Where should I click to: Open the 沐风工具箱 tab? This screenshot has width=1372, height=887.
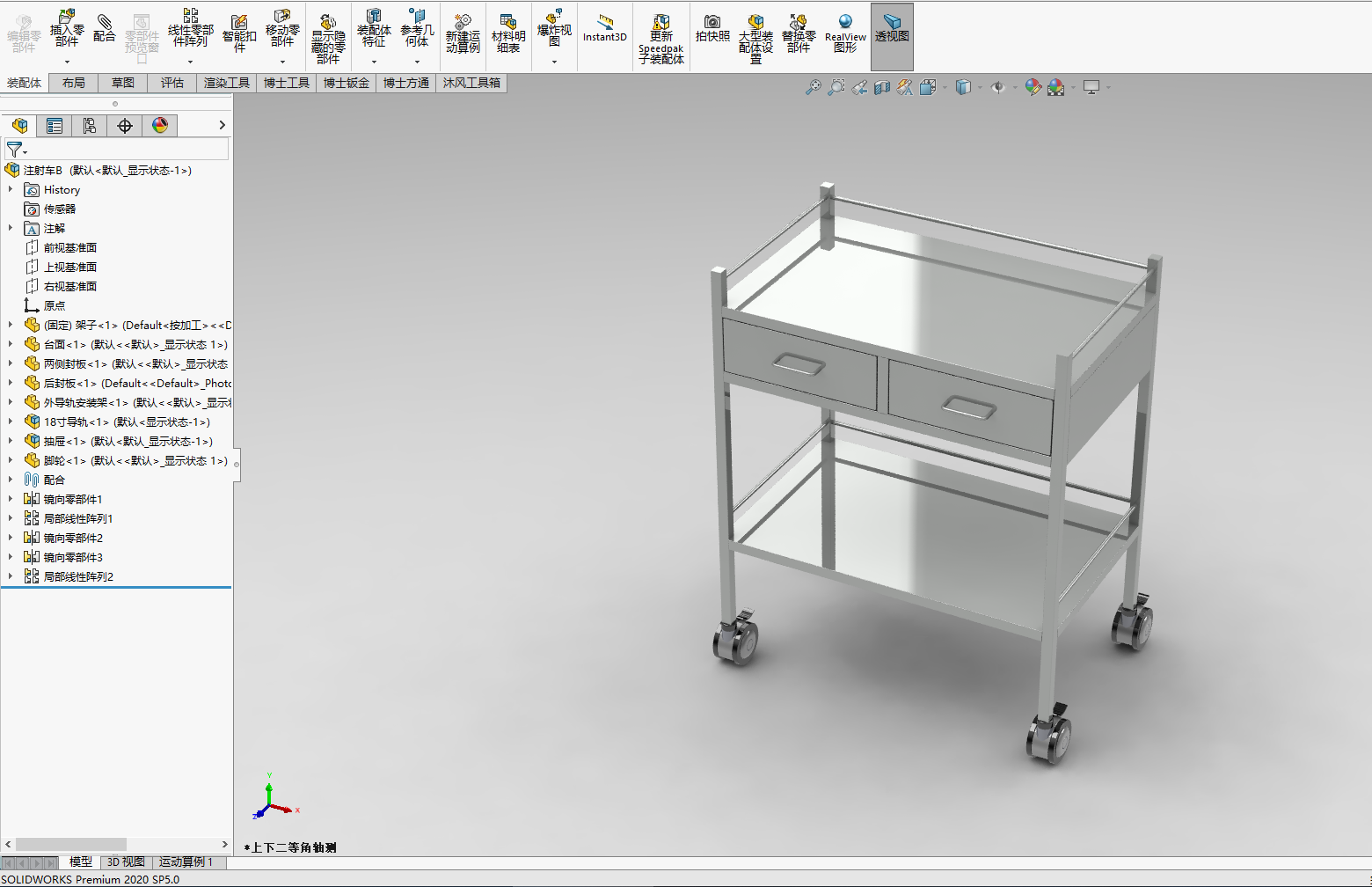471,83
